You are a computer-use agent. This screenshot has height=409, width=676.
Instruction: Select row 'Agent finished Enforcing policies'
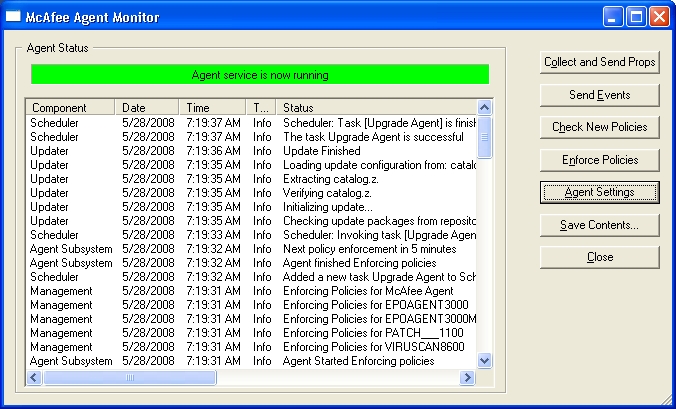point(251,263)
